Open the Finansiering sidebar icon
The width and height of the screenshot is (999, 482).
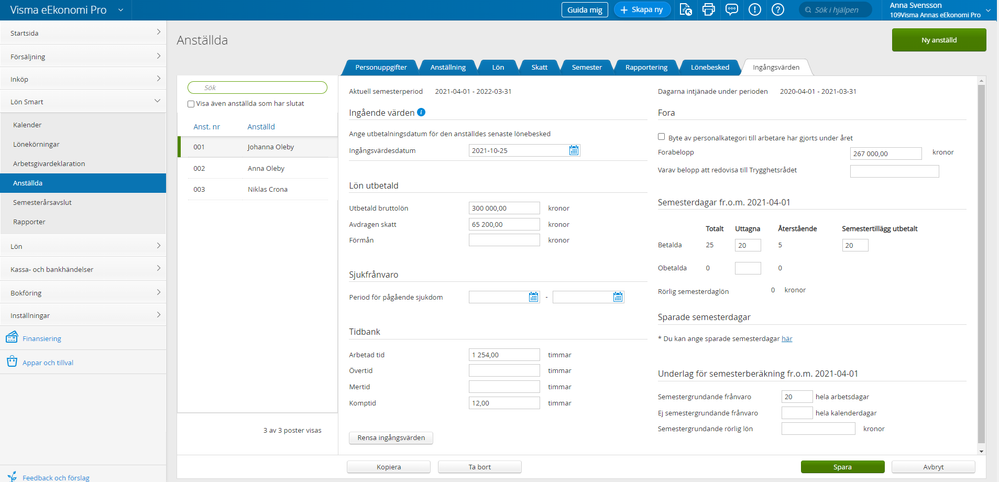[x=13, y=338]
